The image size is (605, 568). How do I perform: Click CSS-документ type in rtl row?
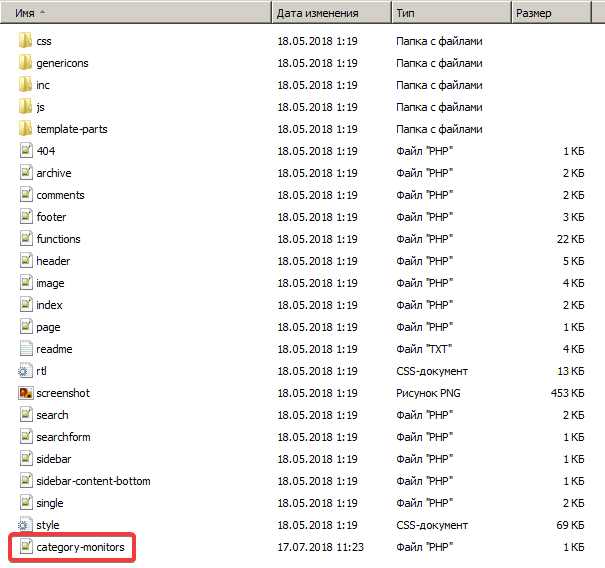432,371
